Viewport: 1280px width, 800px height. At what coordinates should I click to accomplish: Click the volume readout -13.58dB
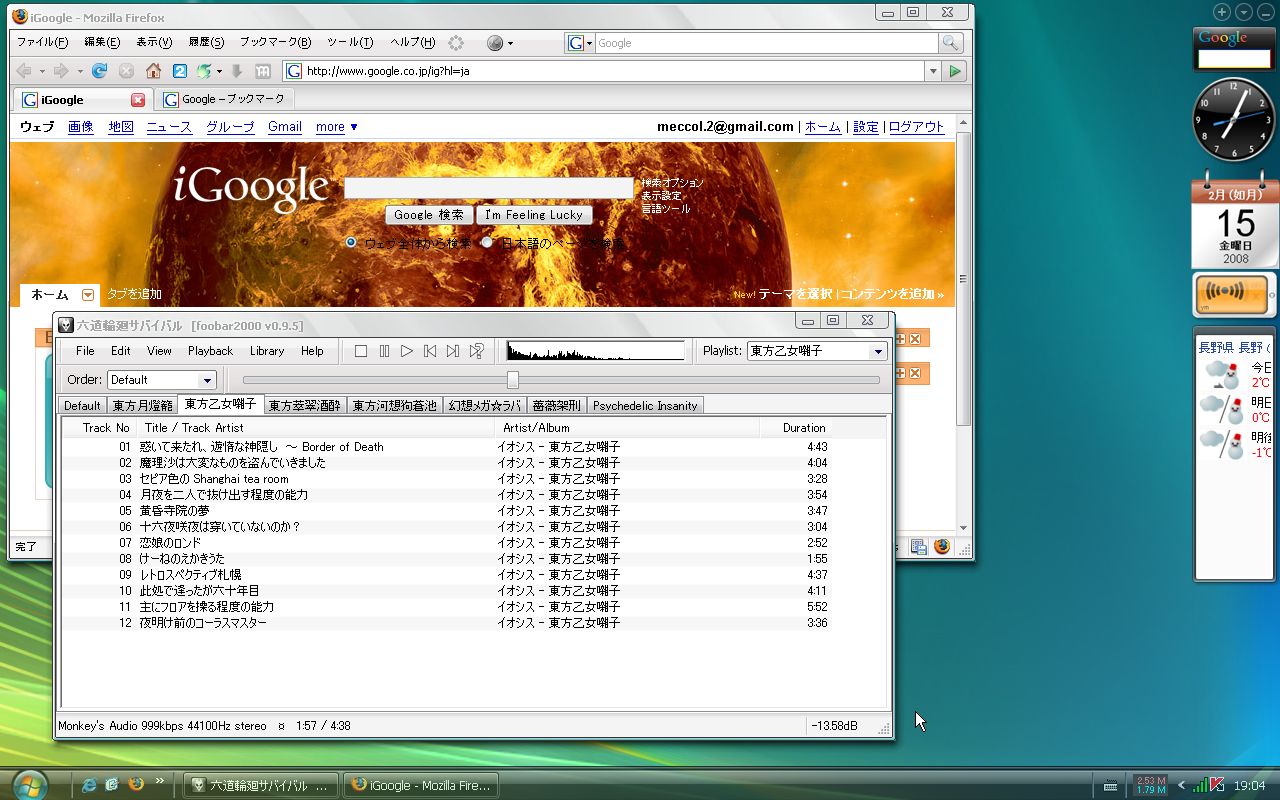pyautogui.click(x=834, y=726)
